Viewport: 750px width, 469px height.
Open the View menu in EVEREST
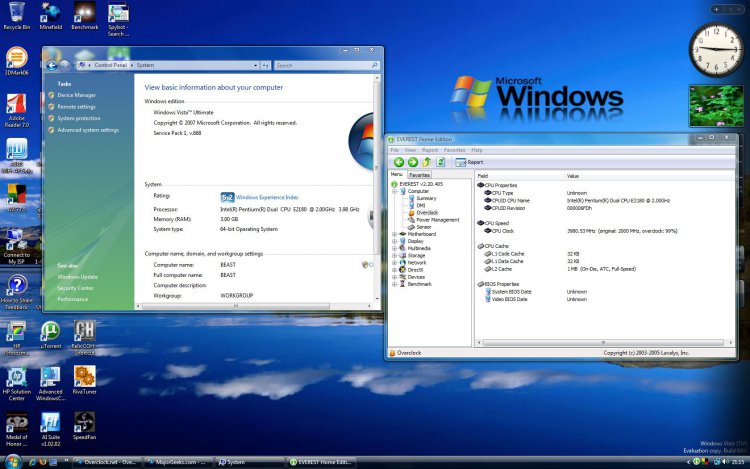pos(410,150)
